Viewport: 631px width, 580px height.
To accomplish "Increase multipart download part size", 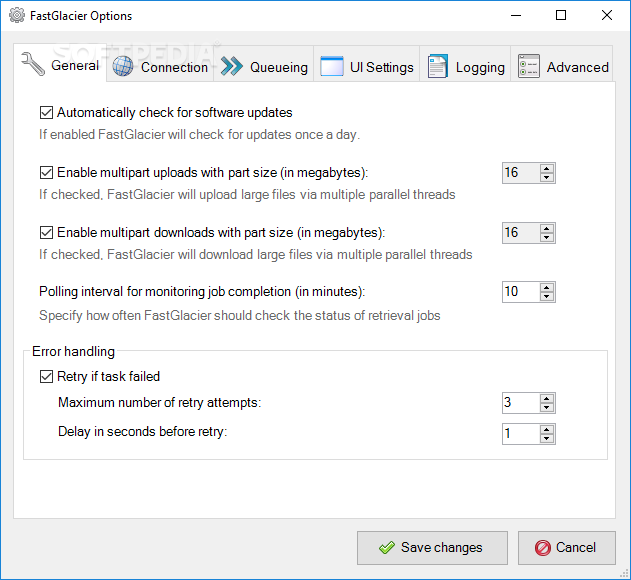I will (x=546, y=228).
